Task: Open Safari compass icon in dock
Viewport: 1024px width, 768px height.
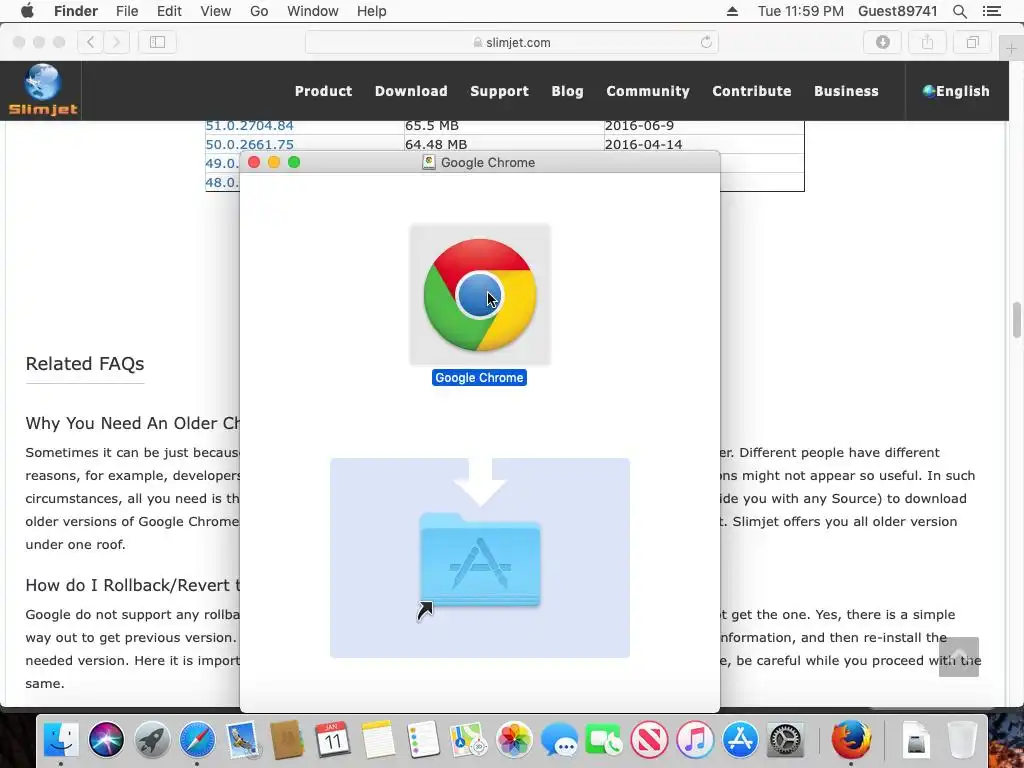Action: click(x=197, y=740)
